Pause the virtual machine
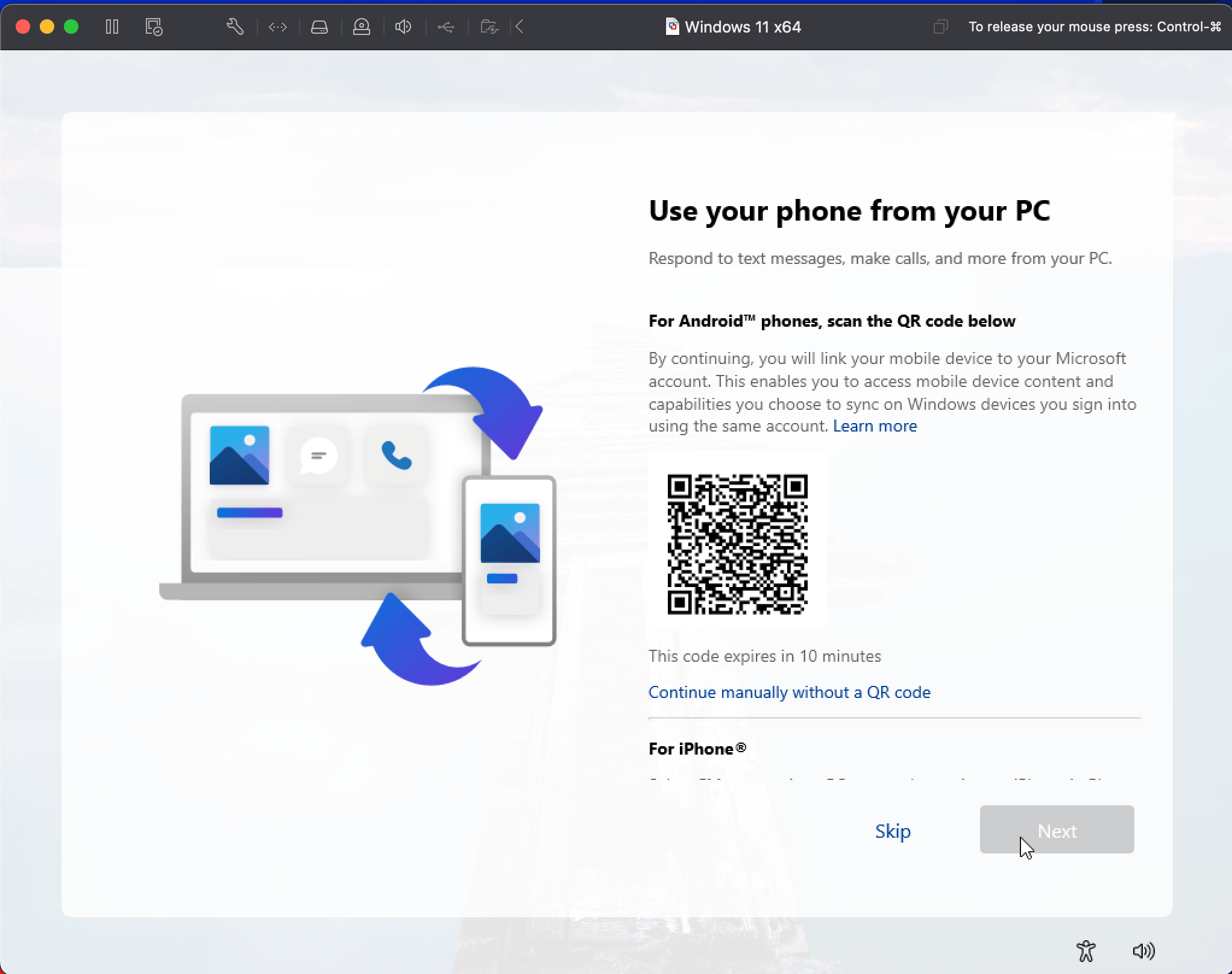Image resolution: width=1232 pixels, height=974 pixels. tap(112, 27)
